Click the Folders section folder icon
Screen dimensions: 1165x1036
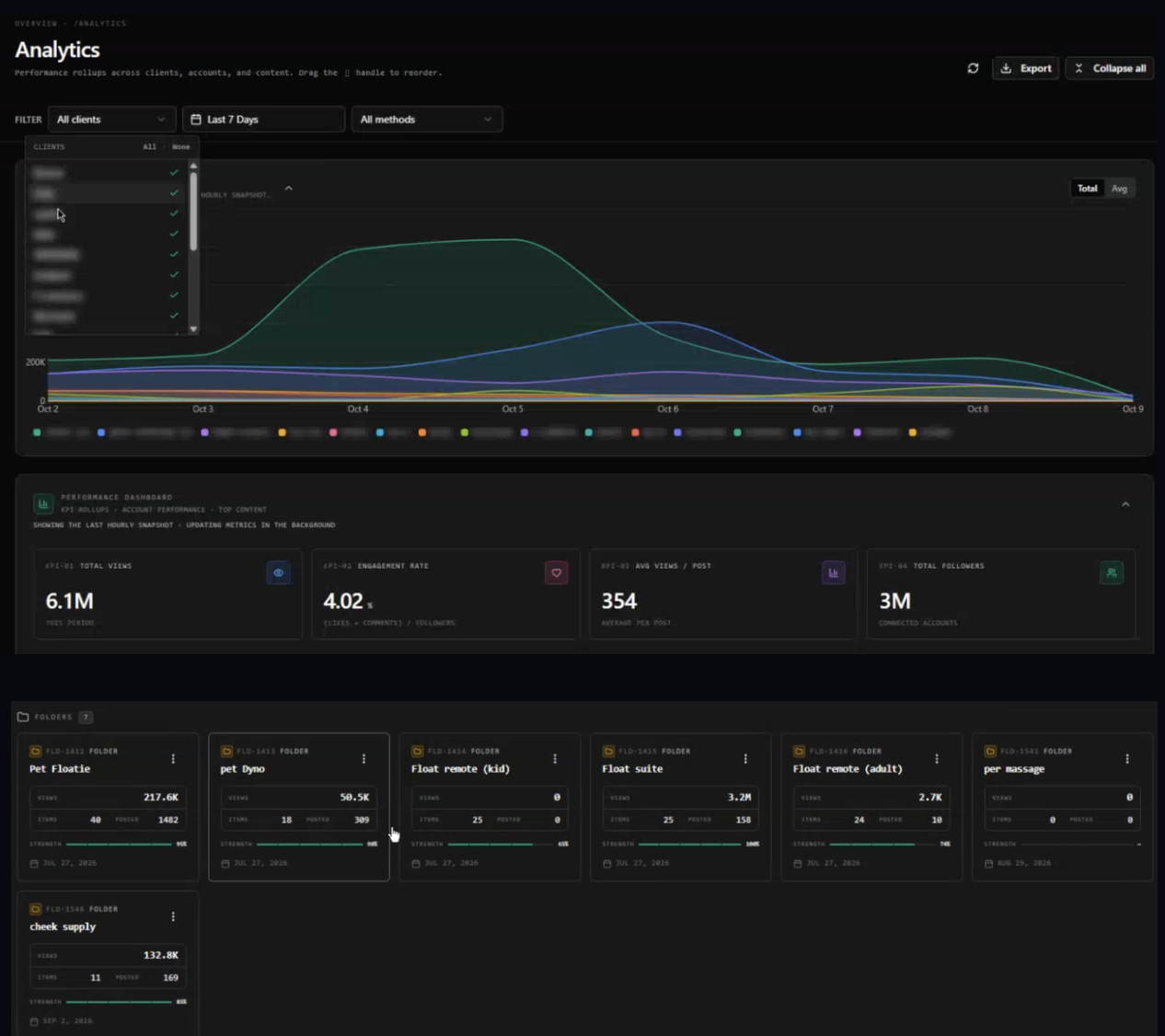click(x=23, y=717)
